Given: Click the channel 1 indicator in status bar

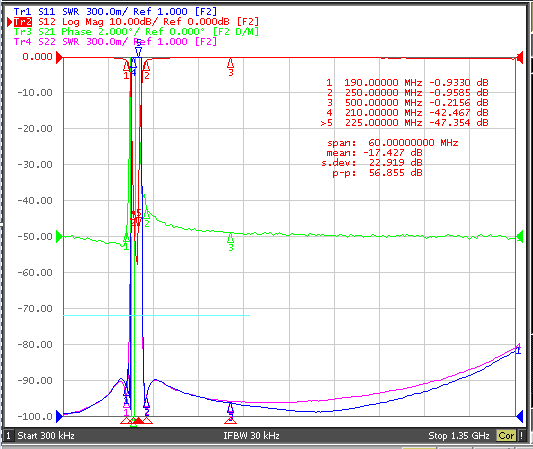Looking at the screenshot, I should tap(8, 435).
